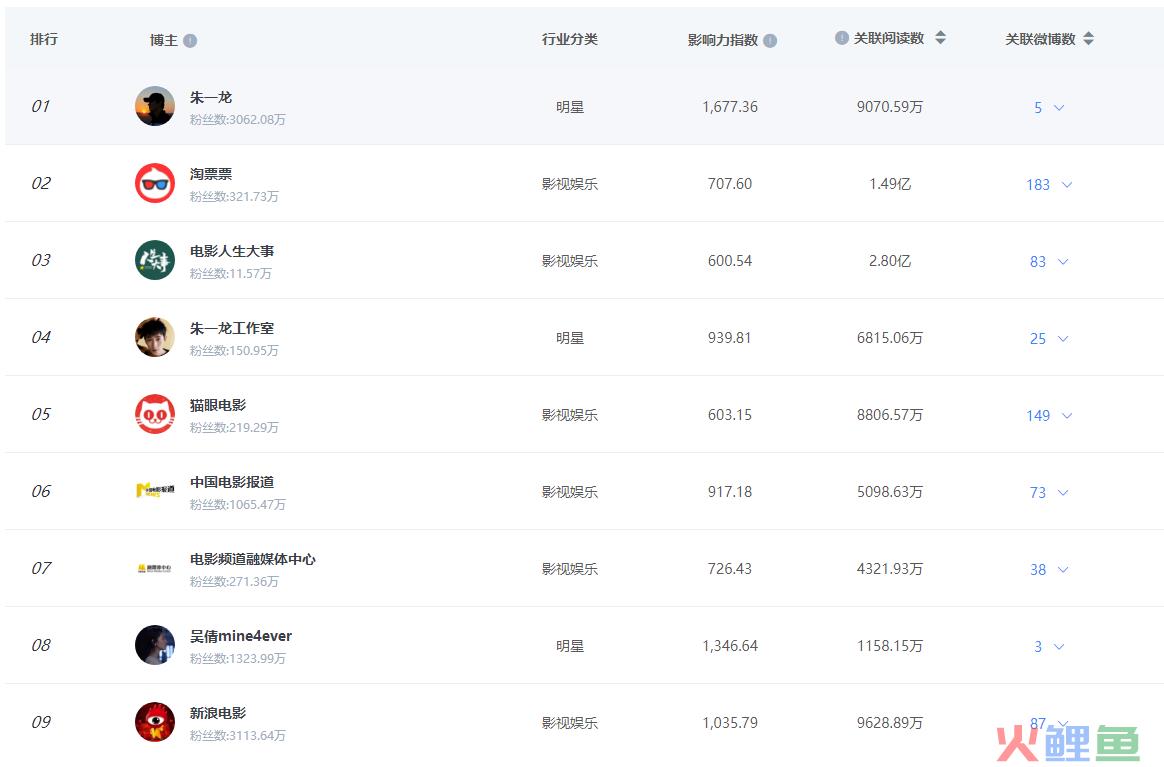Select follower count 粉丝数:1065.47万
The image size is (1164, 767).
pyautogui.click(x=238, y=505)
